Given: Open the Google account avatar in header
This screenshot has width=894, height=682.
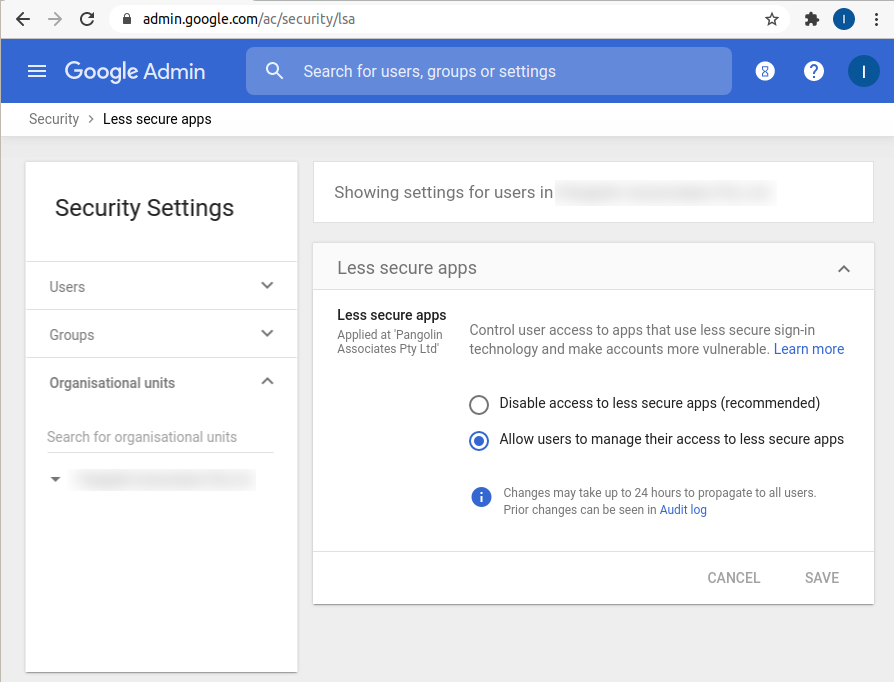Looking at the screenshot, I should click(x=862, y=71).
